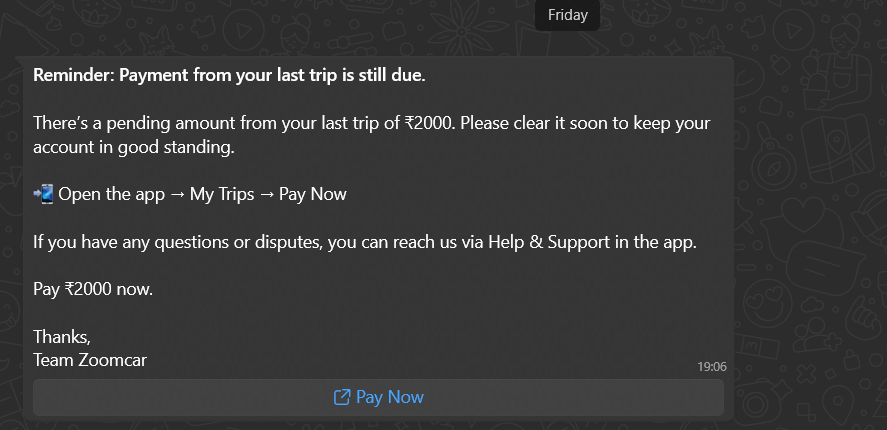
Task: Click the 19:06 message timestamp
Action: point(711,367)
